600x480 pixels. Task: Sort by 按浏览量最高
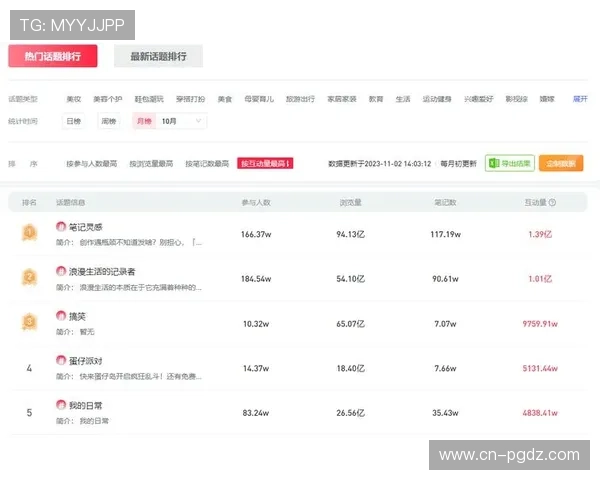pos(151,164)
